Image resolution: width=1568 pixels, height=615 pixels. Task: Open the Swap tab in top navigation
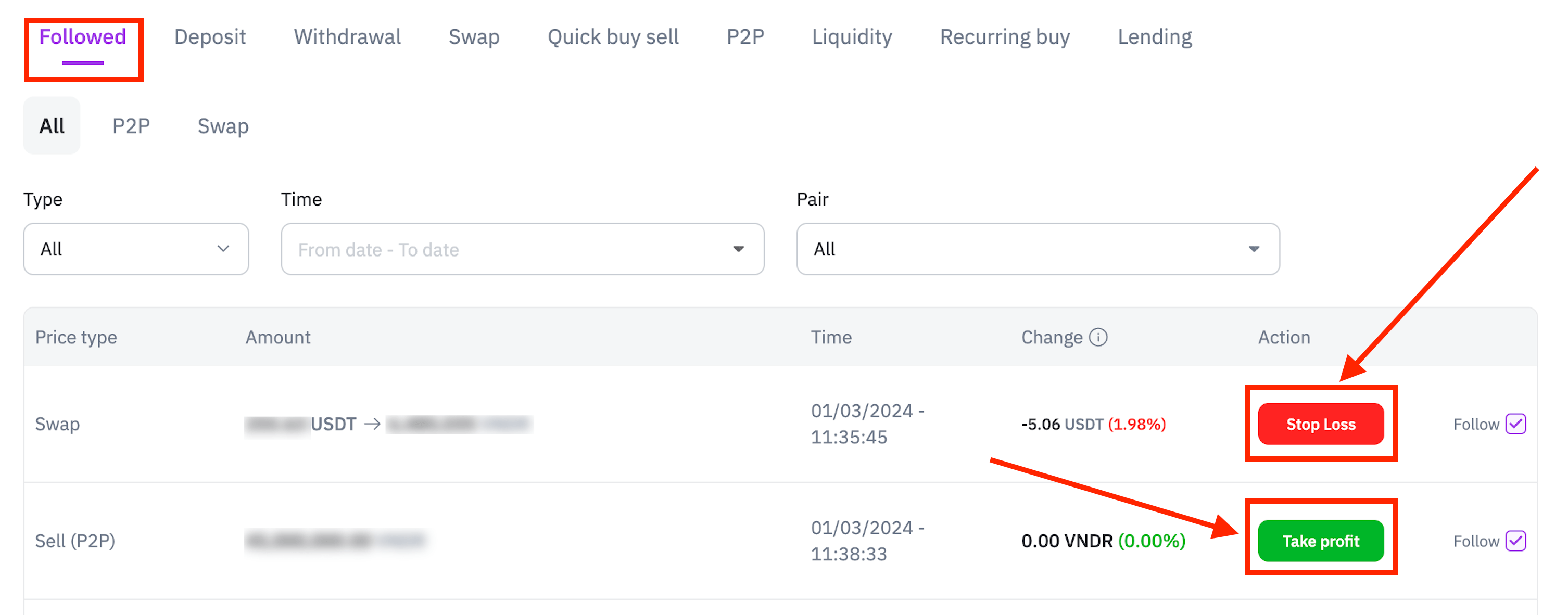[x=474, y=37]
